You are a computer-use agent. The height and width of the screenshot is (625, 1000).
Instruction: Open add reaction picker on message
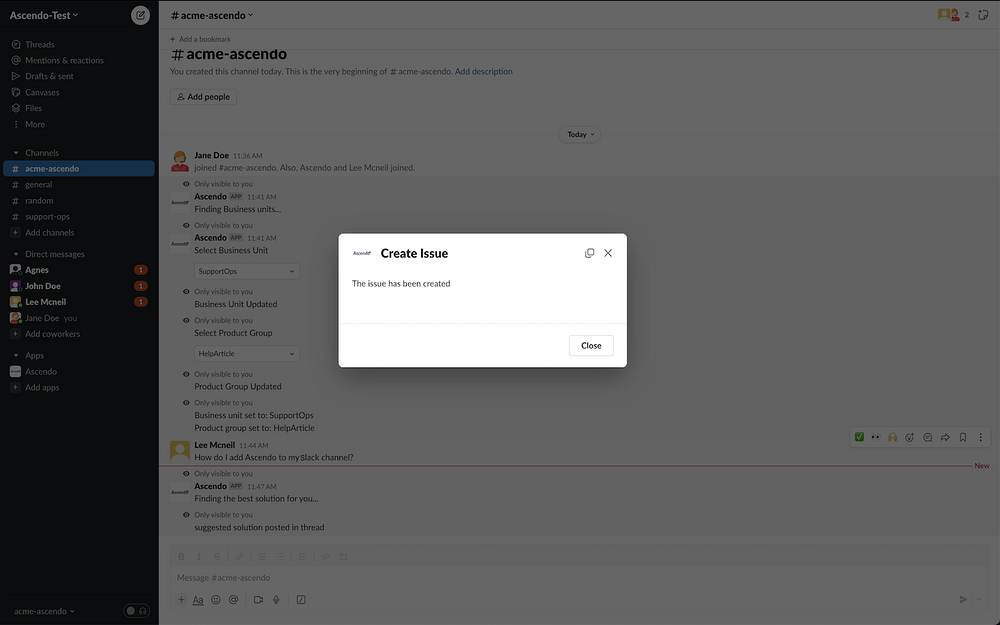coord(909,437)
